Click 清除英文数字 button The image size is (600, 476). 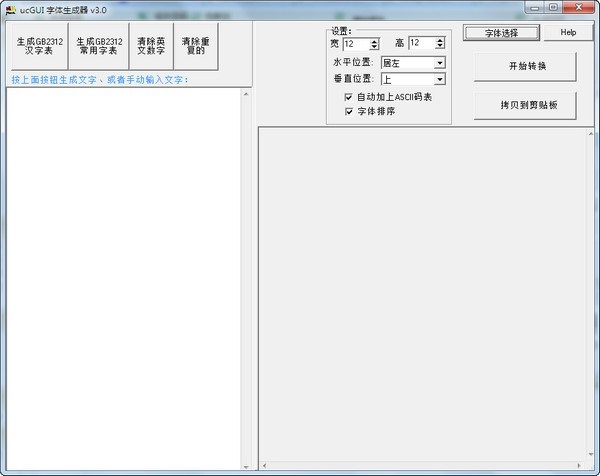pyautogui.click(x=151, y=46)
